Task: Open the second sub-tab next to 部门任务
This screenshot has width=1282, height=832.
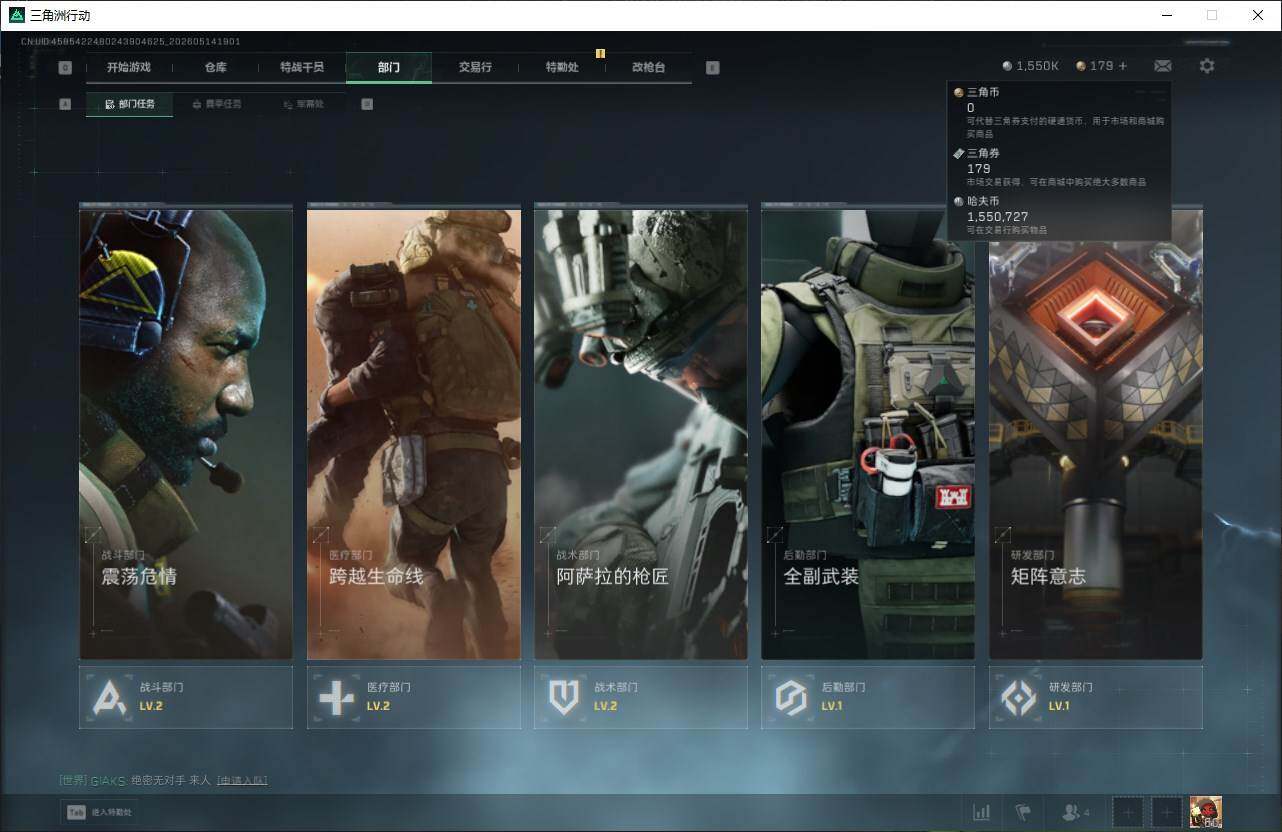Action: click(216, 104)
